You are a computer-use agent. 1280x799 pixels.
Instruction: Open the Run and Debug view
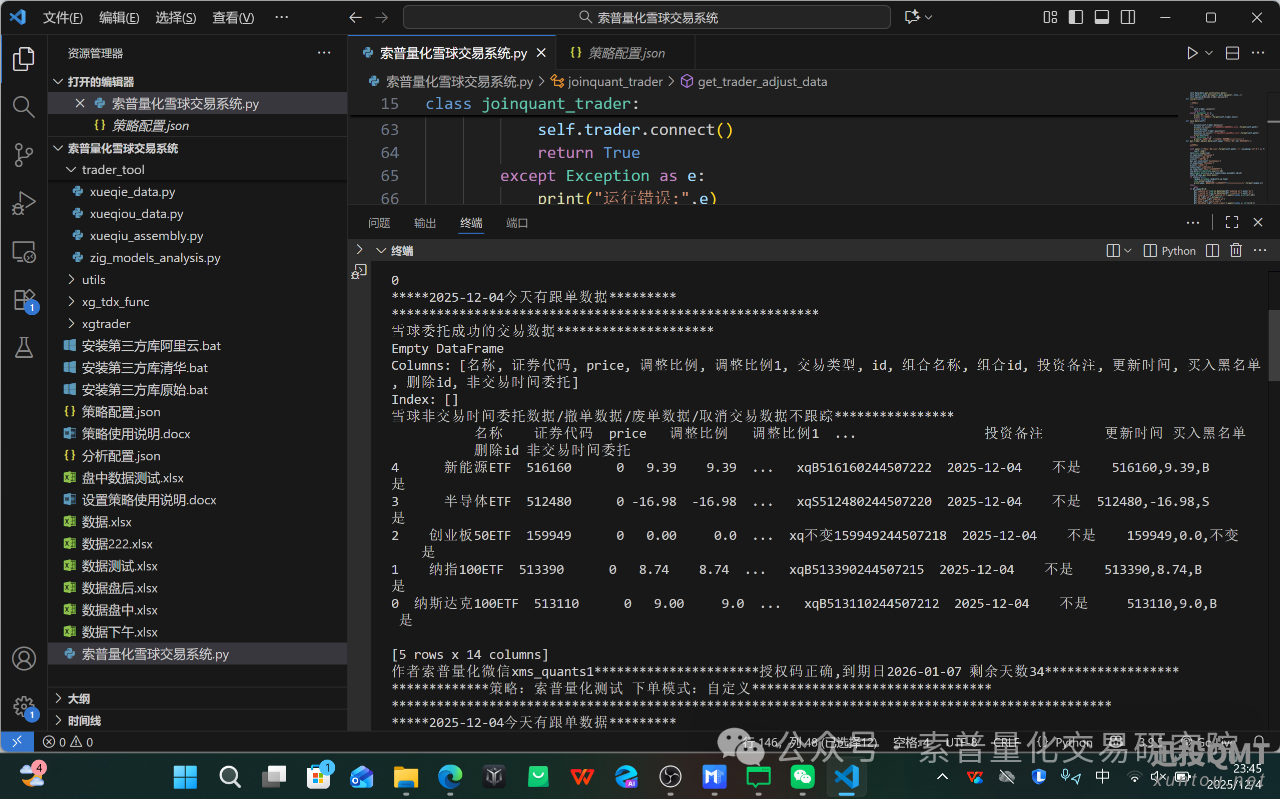pyautogui.click(x=23, y=203)
